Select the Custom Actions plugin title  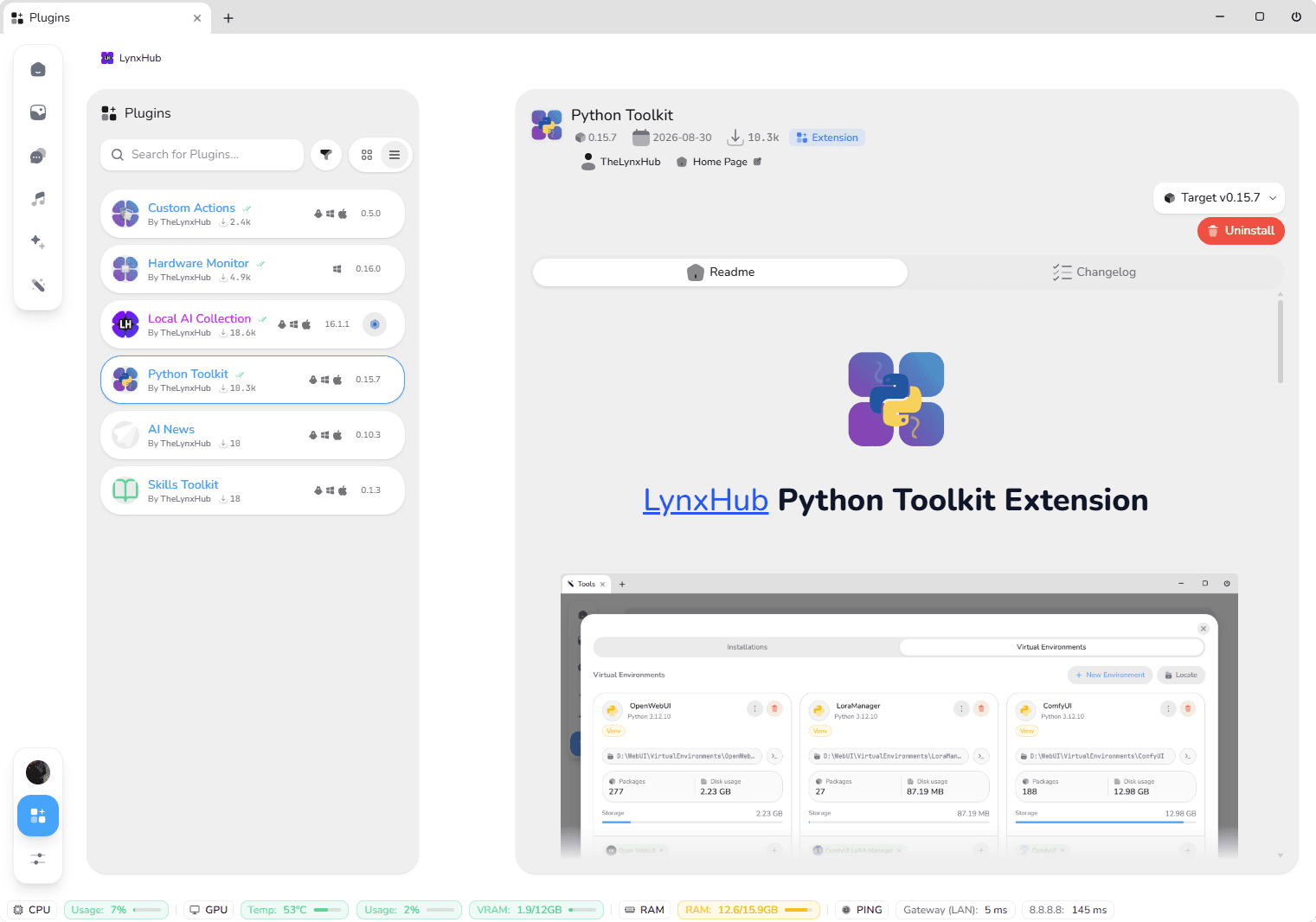[191, 208]
